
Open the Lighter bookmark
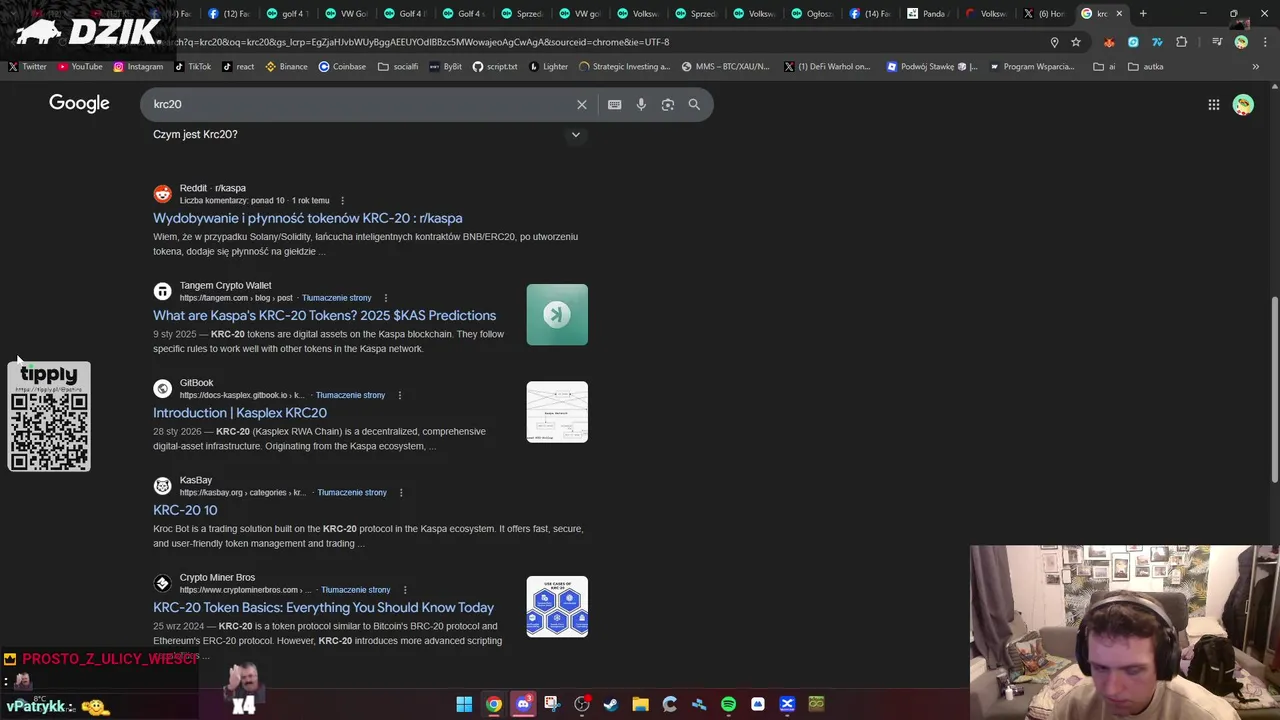pyautogui.click(x=548, y=66)
